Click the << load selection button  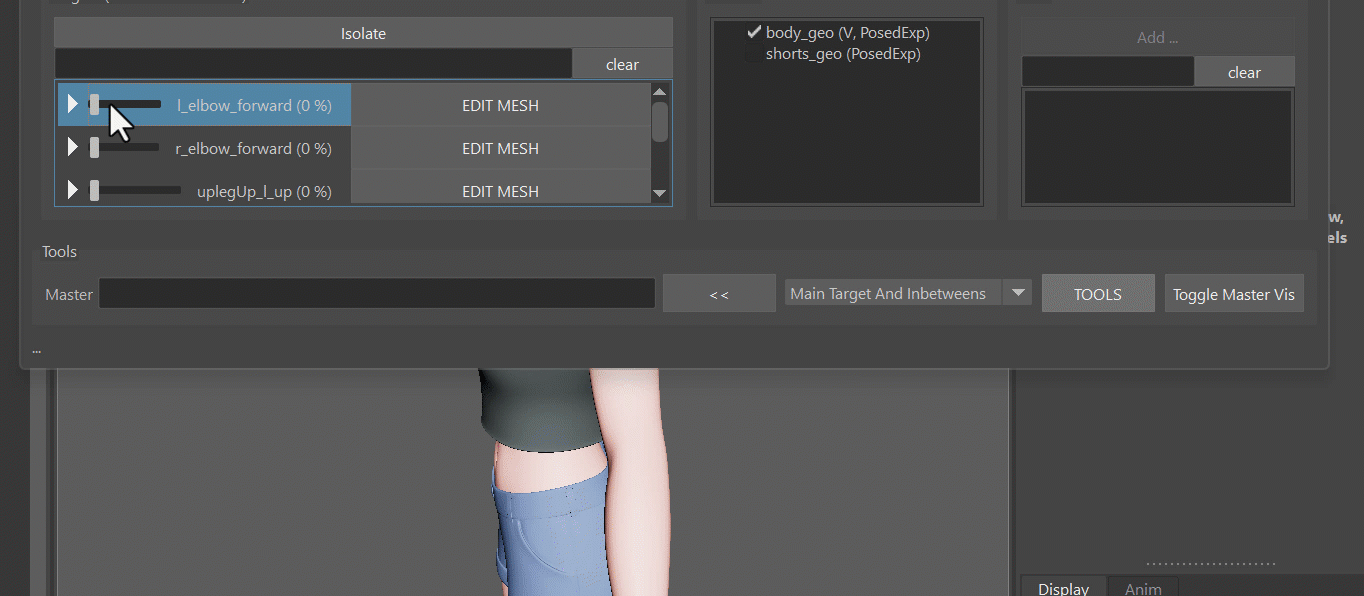(719, 294)
